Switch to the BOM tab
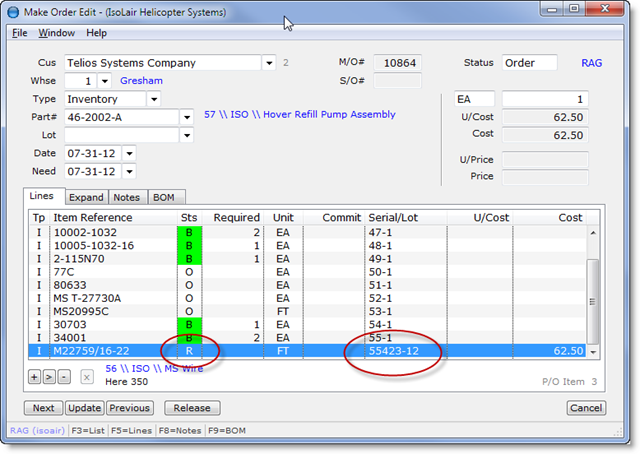This screenshot has height=454, width=640. tap(163, 197)
